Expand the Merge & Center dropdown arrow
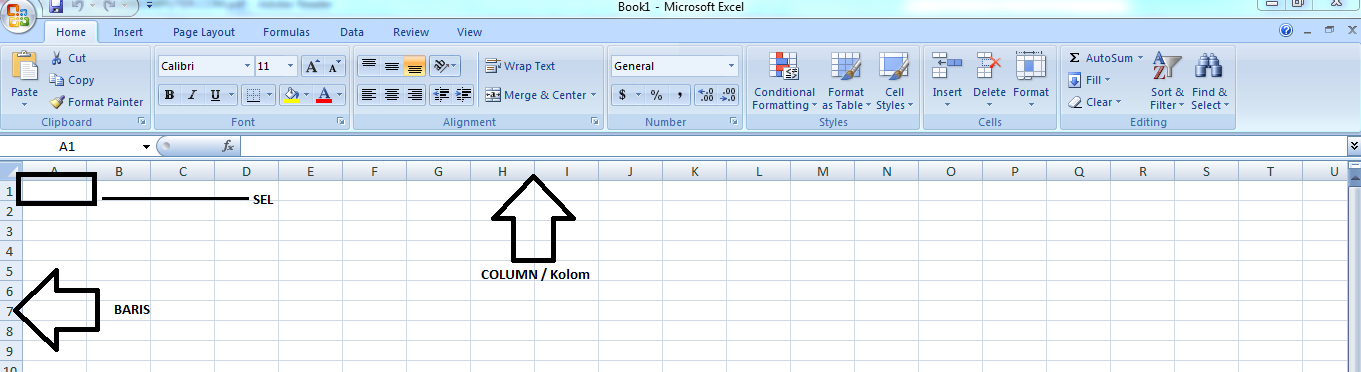This screenshot has width=1361, height=372. [593, 95]
